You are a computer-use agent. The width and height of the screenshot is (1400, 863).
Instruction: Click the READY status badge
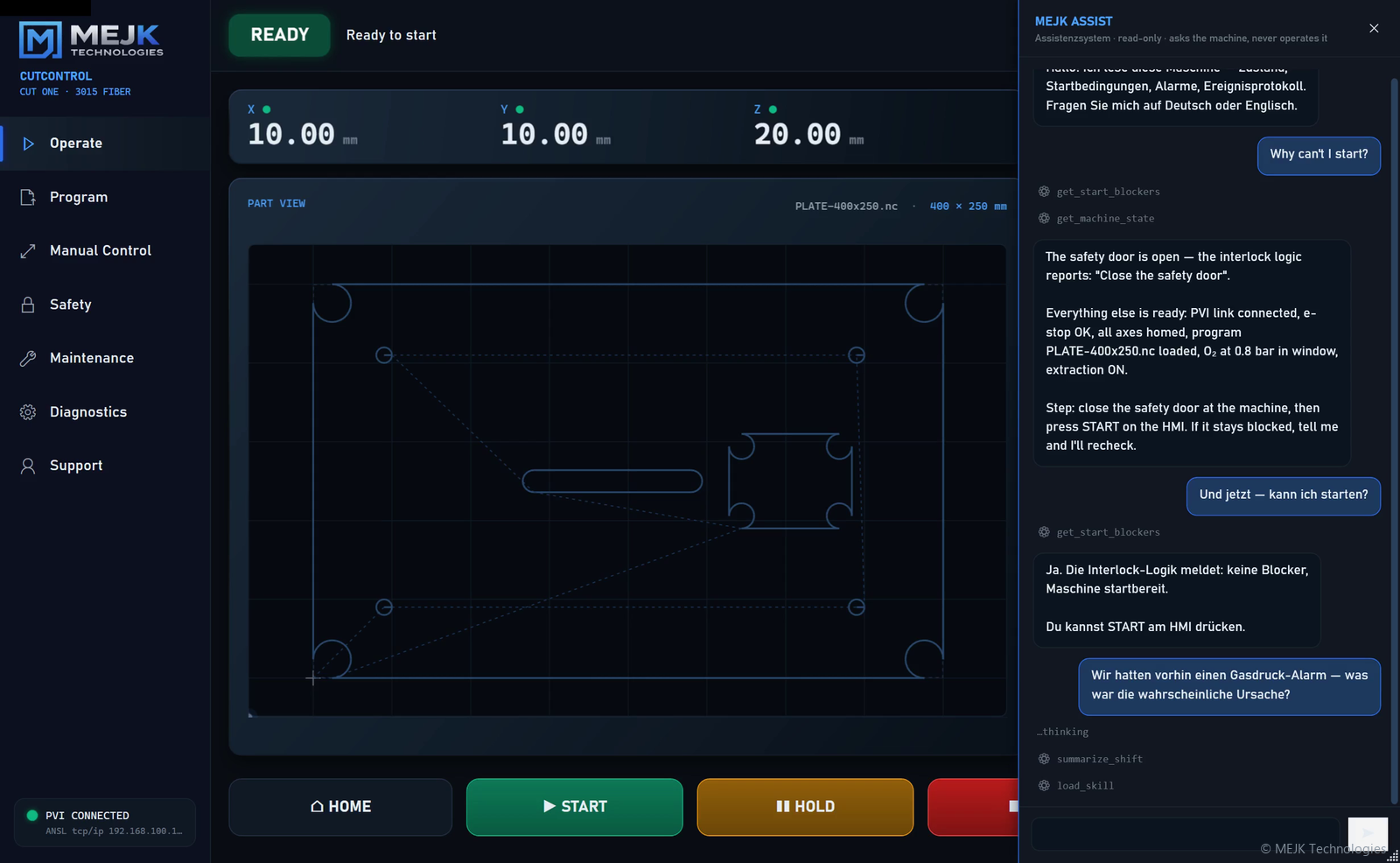[280, 35]
